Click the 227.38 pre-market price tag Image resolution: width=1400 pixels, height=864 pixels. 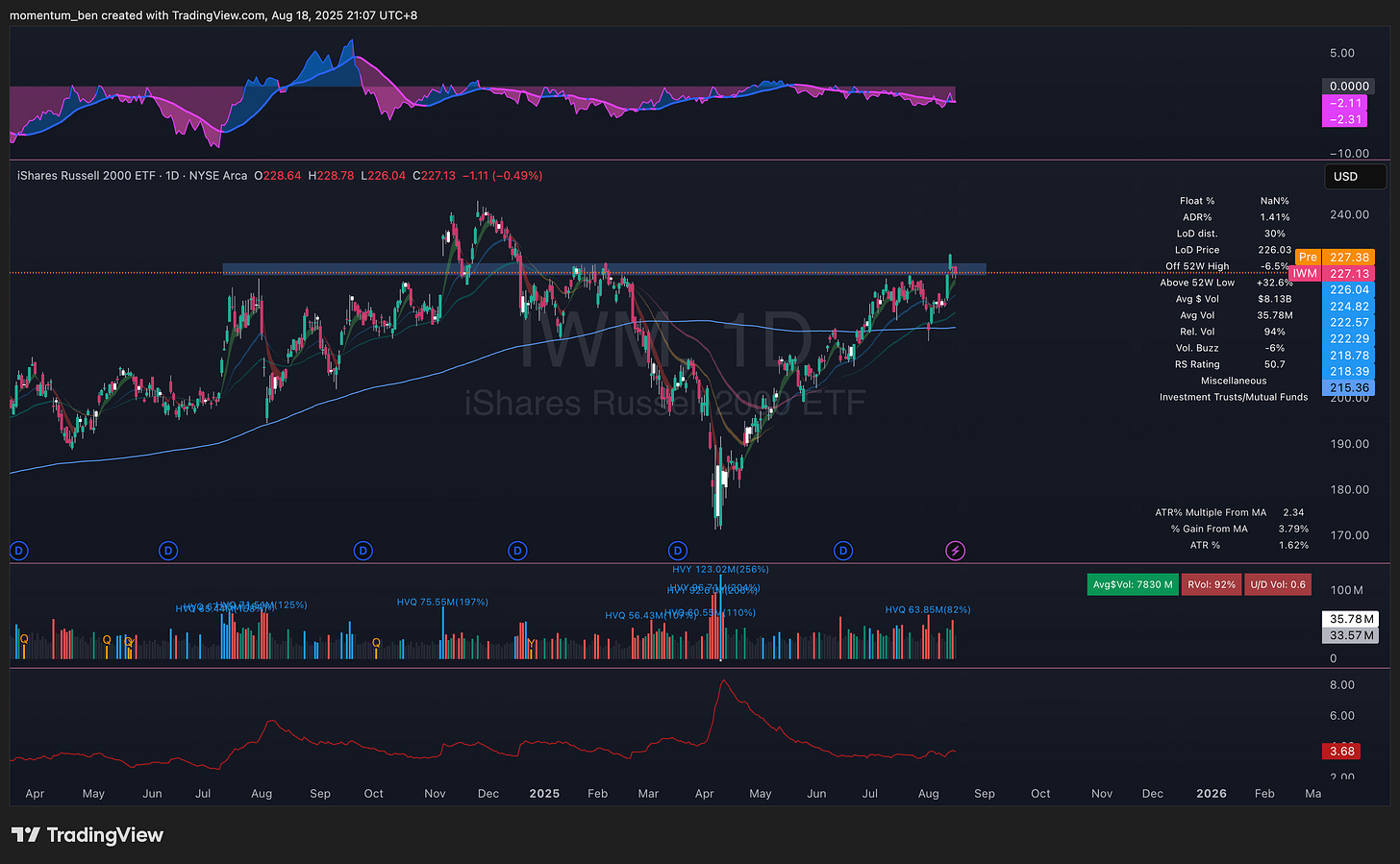click(1349, 258)
